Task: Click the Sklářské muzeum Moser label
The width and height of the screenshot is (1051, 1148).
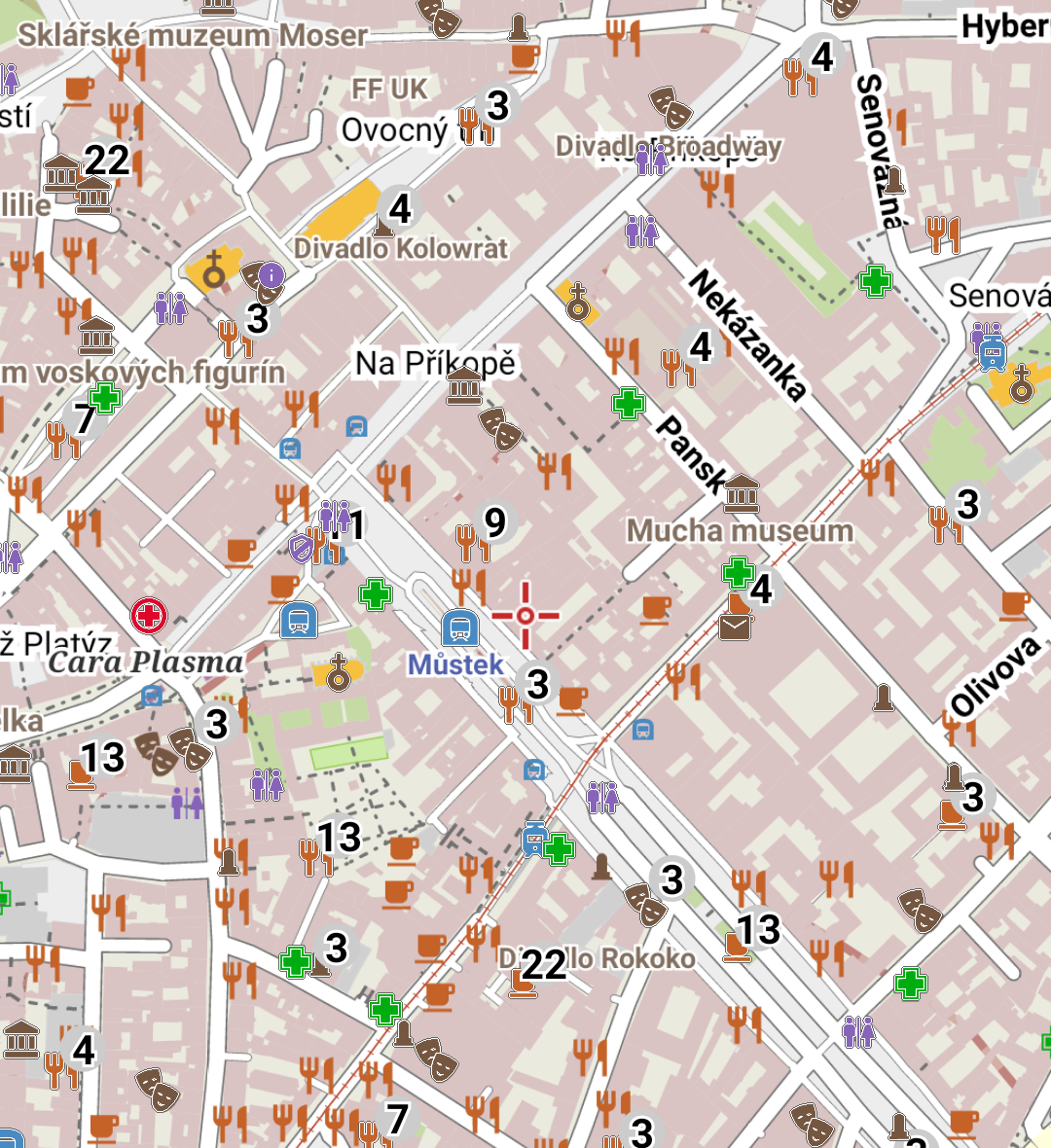Action: (x=193, y=36)
